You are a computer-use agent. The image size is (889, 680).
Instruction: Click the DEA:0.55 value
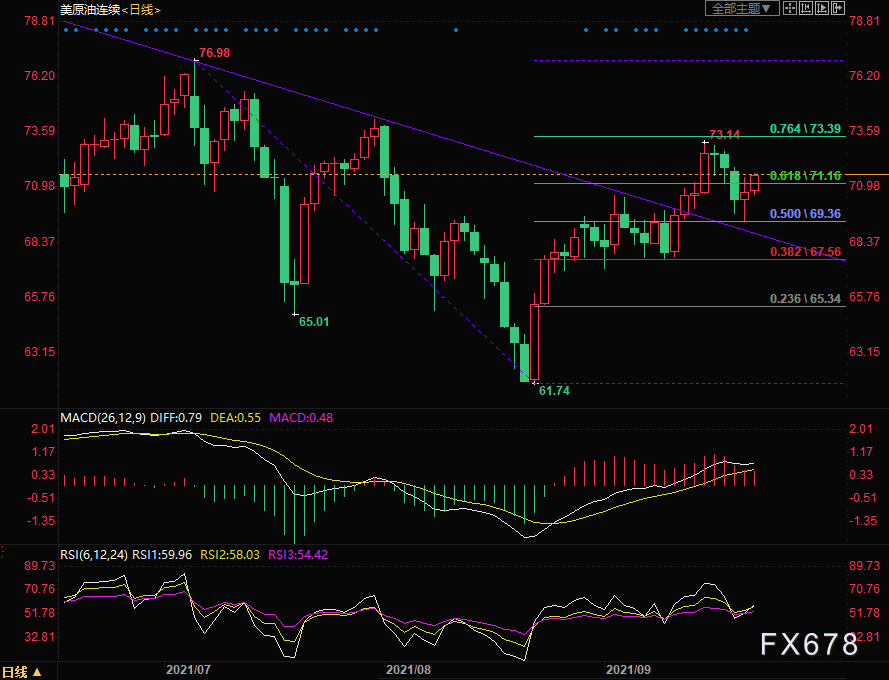[x=235, y=418]
